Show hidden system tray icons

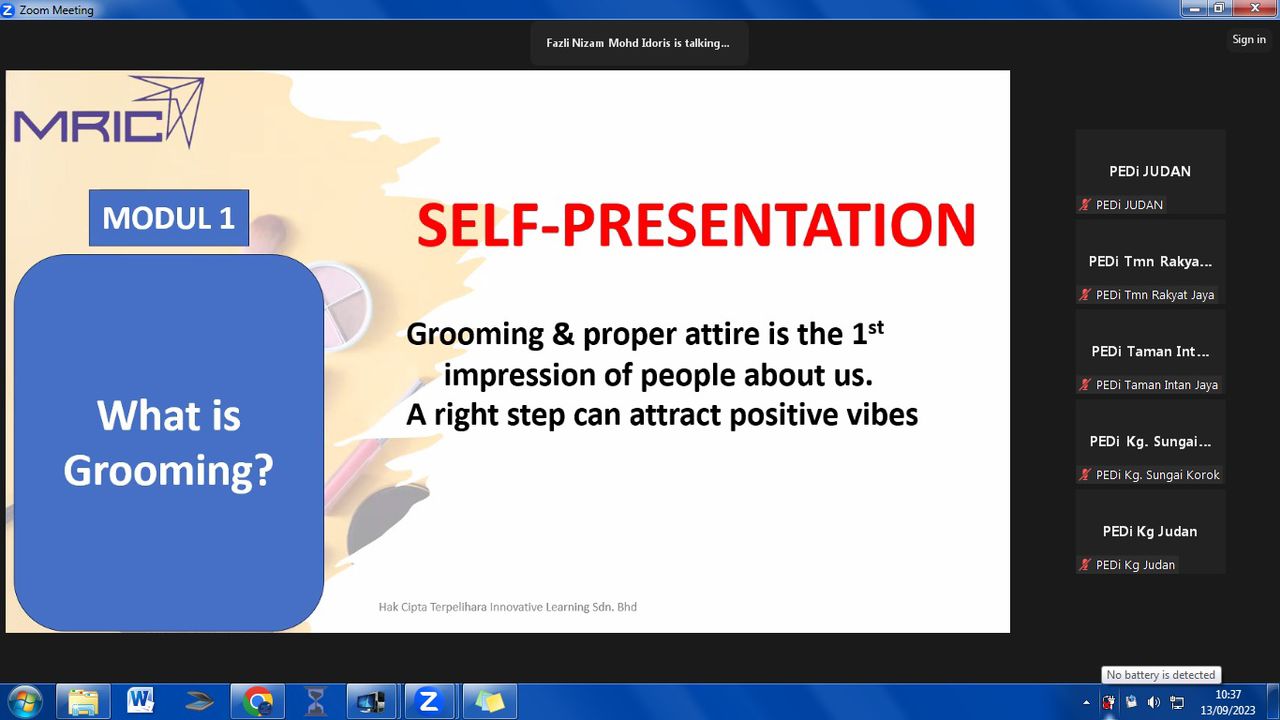pyautogui.click(x=1087, y=702)
